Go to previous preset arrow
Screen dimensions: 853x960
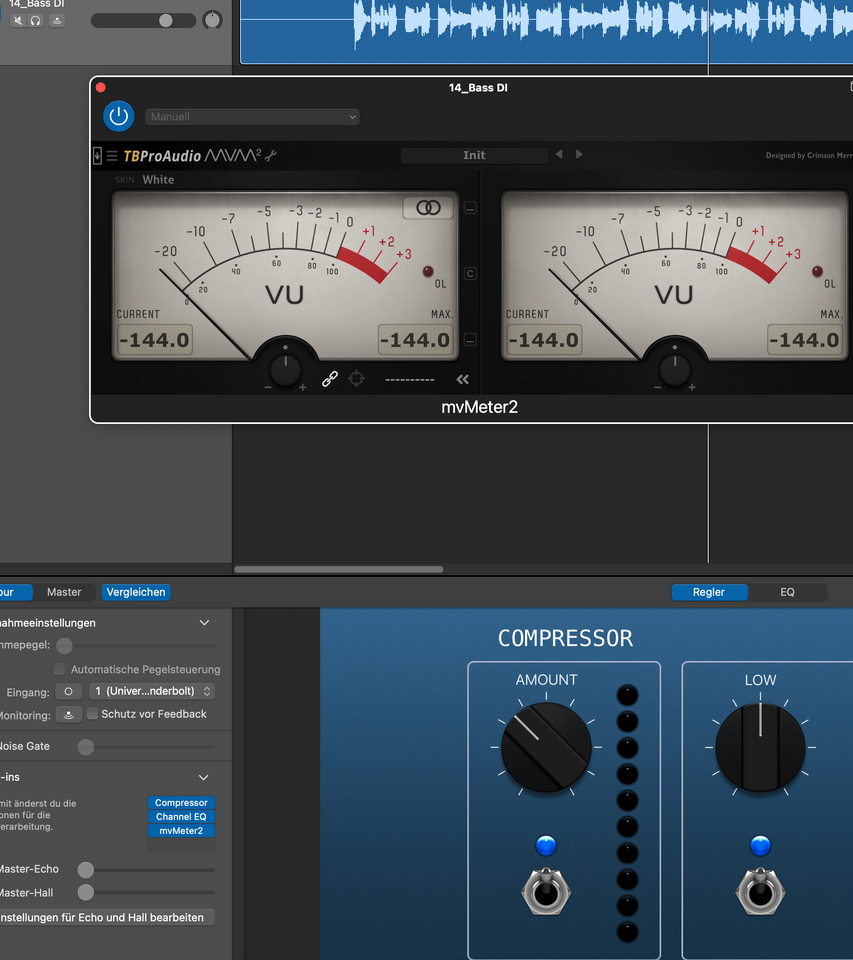point(559,154)
